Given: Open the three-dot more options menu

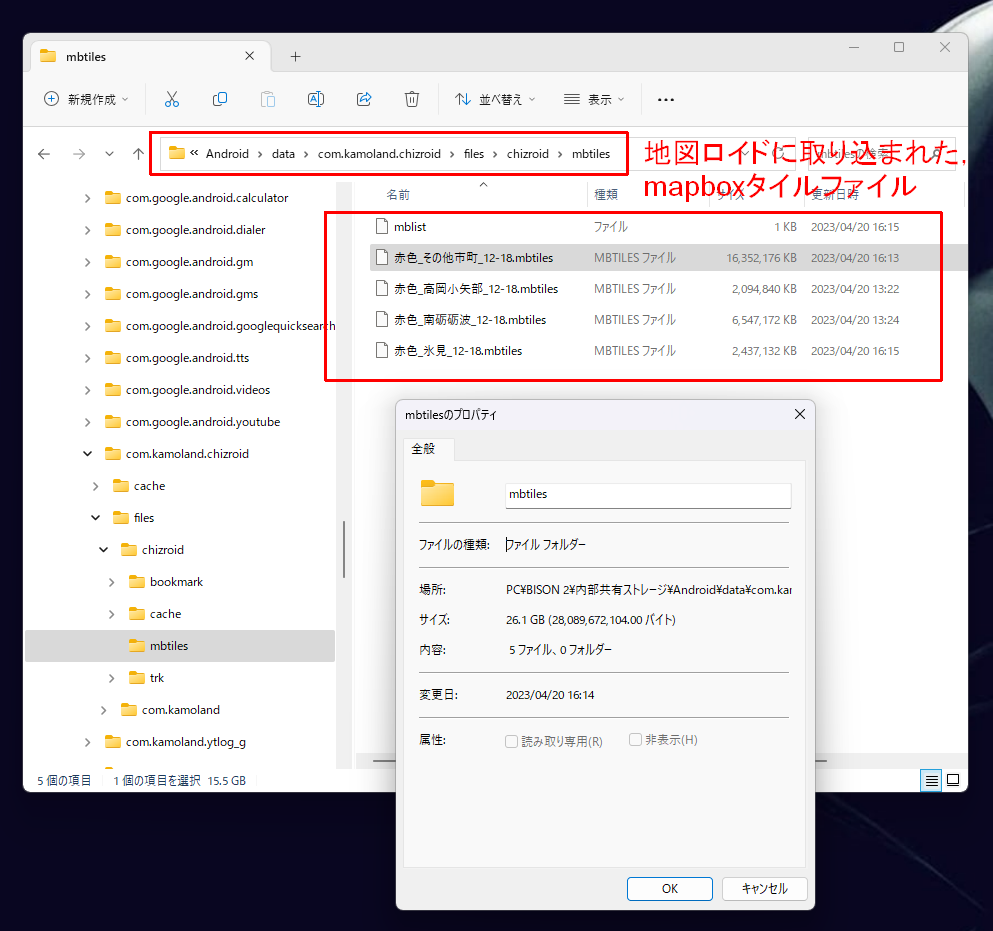Looking at the screenshot, I should tap(666, 99).
